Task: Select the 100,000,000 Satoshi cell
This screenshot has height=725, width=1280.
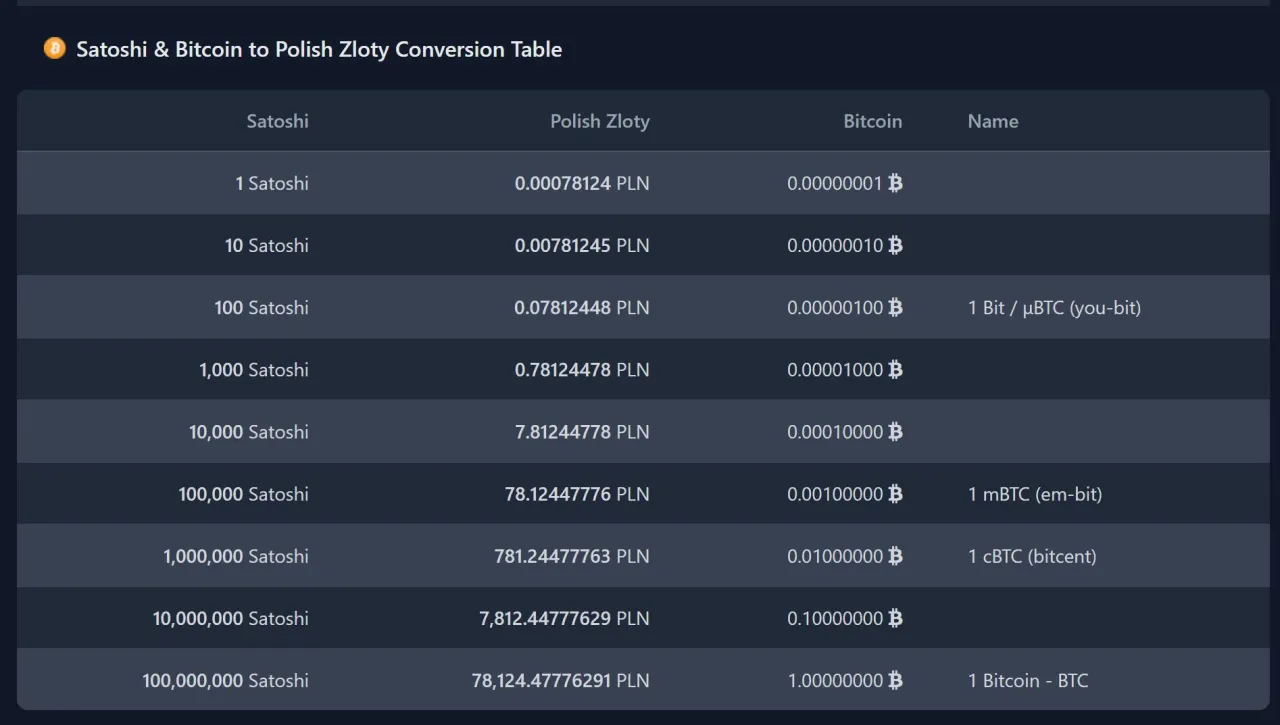Action: click(226, 680)
